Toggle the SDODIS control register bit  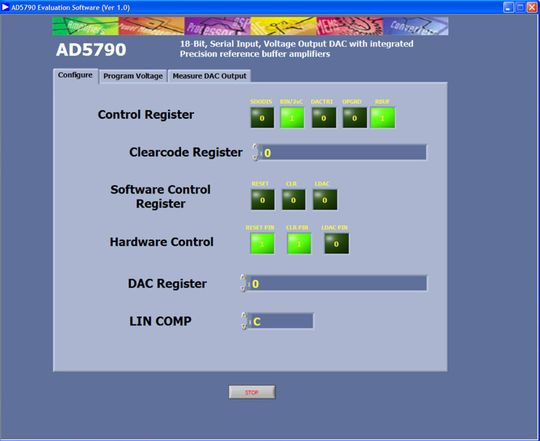pyautogui.click(x=262, y=118)
